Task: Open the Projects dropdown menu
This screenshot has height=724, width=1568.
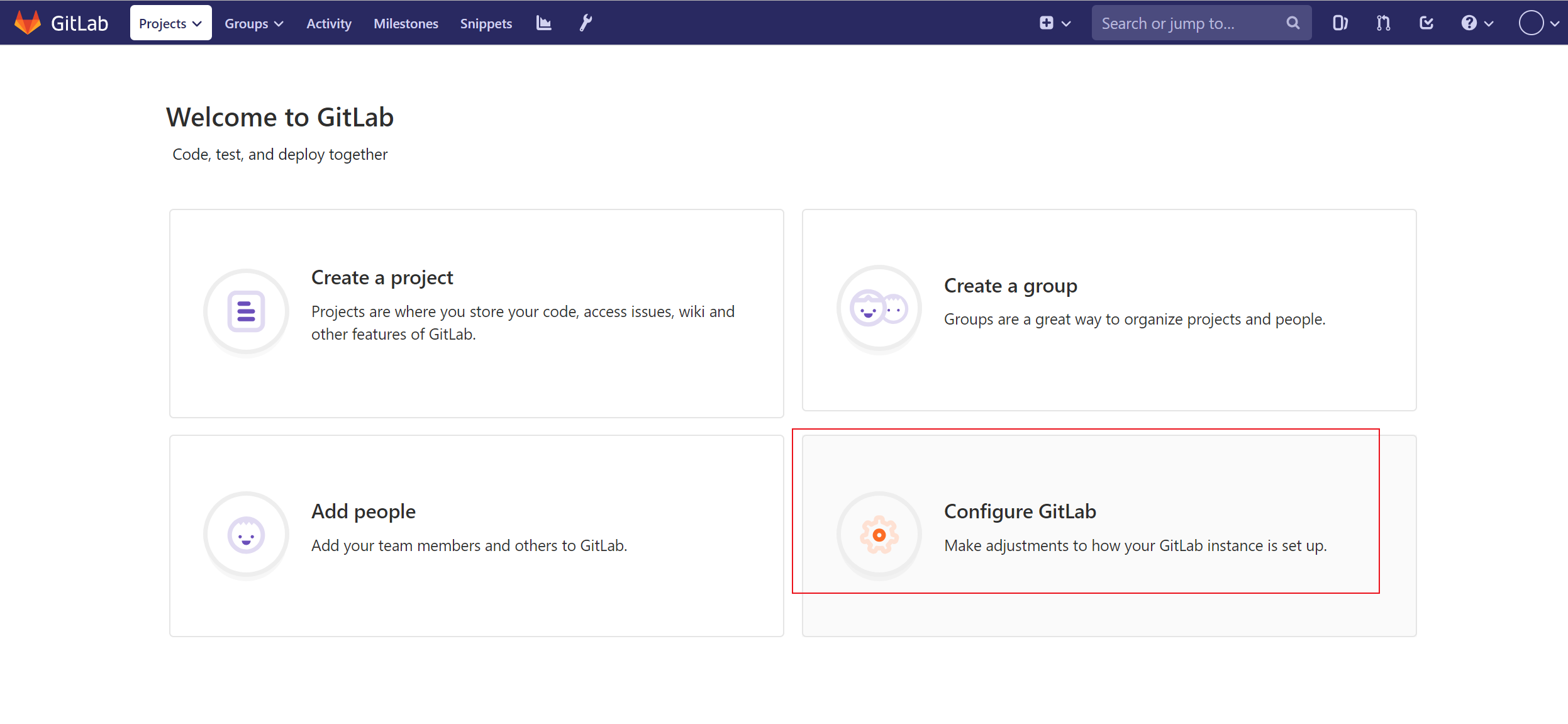Action: pyautogui.click(x=170, y=23)
